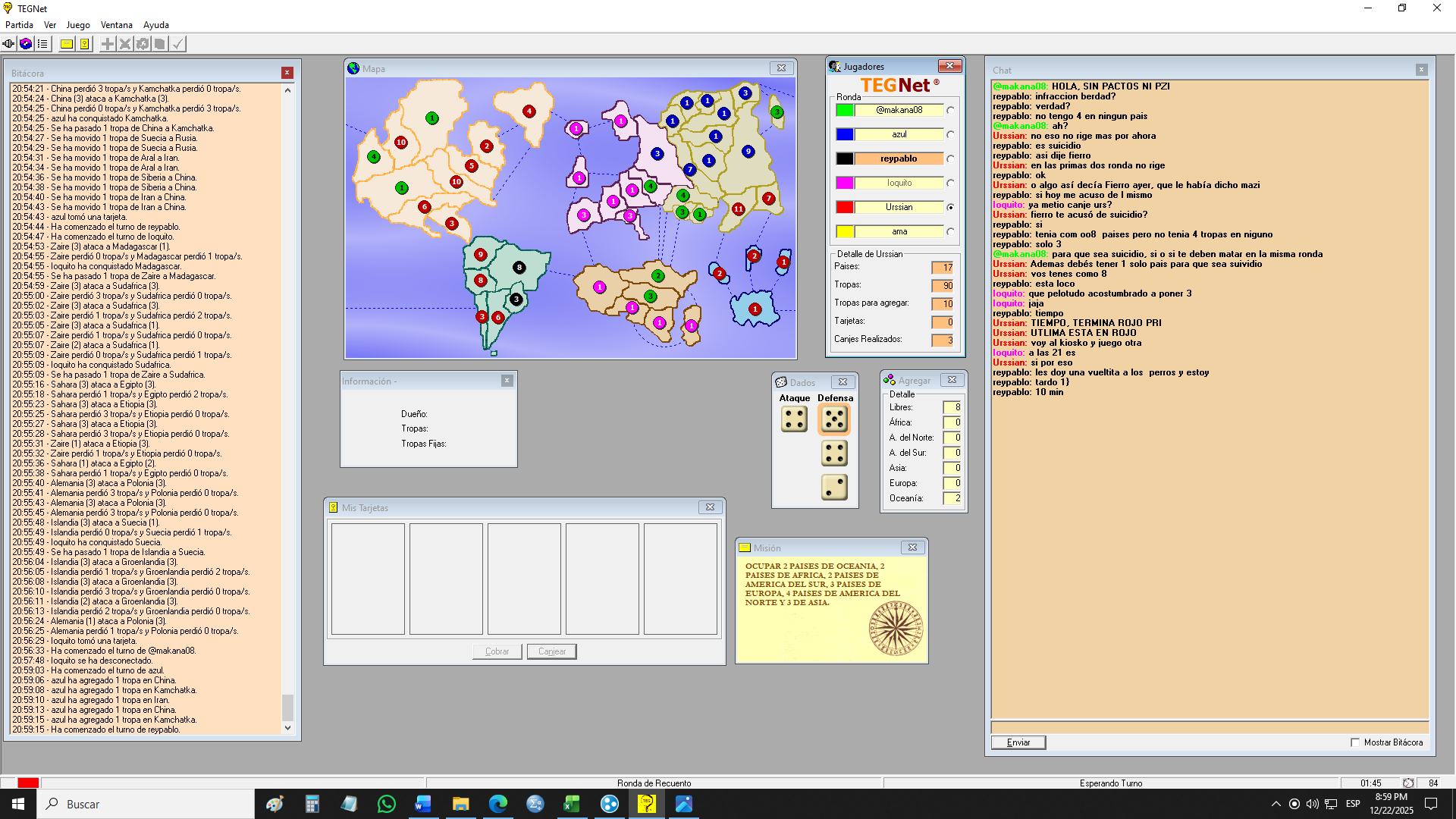Click the yellow country cards toolbar icon

84,44
